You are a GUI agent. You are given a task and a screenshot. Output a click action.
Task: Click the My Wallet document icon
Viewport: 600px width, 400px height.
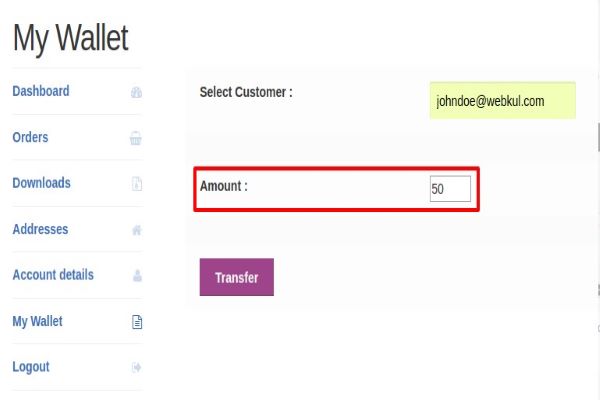coord(137,322)
